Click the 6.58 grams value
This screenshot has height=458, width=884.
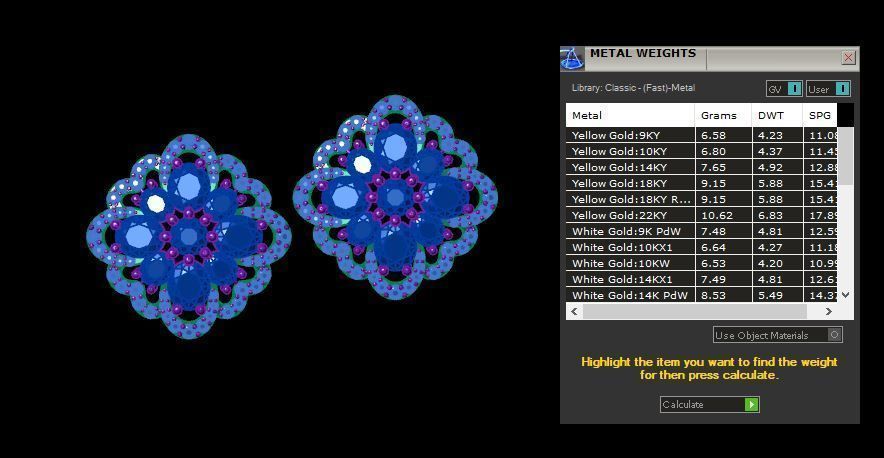tap(713, 135)
